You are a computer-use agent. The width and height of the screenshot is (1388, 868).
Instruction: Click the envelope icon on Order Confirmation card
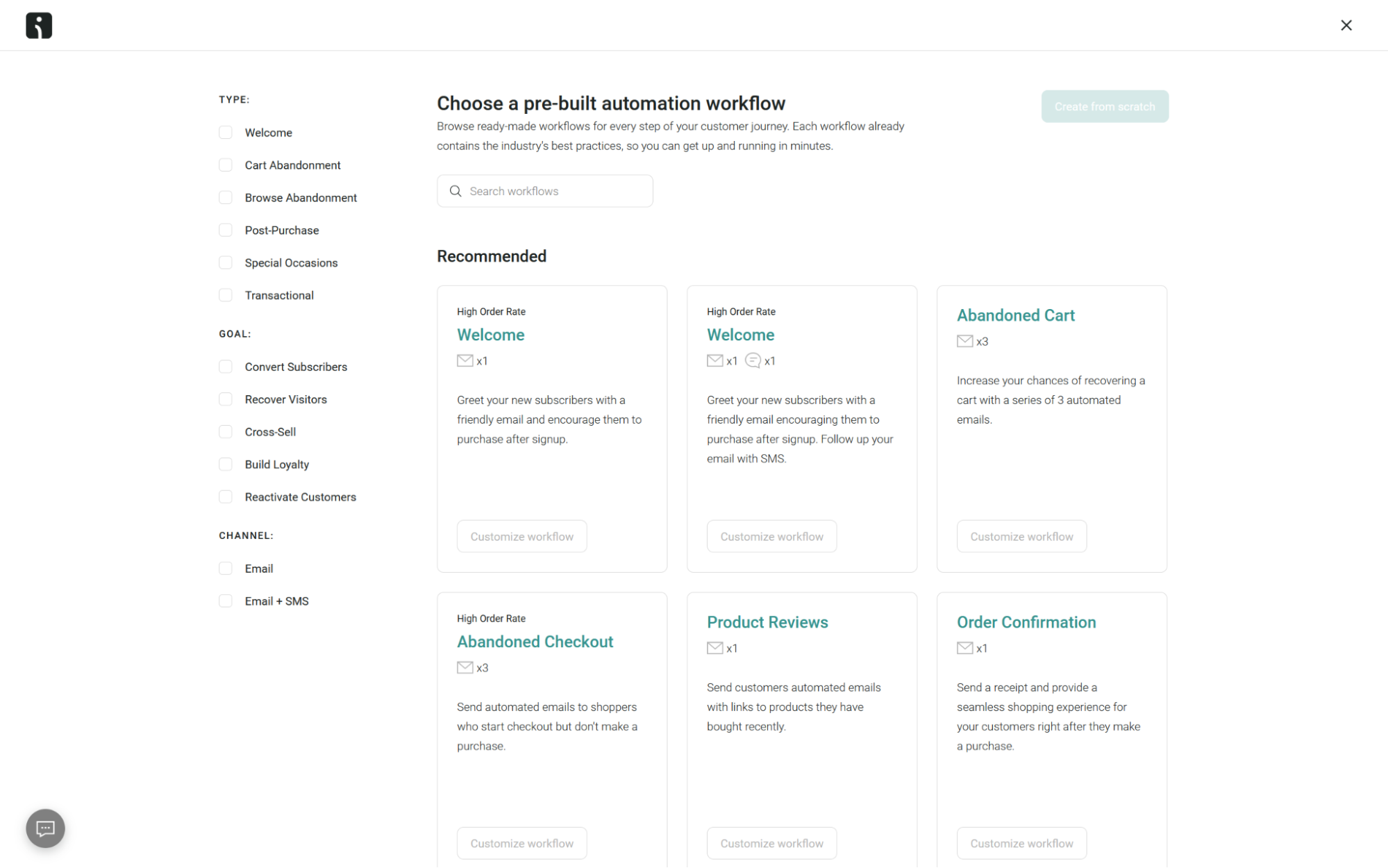pyautogui.click(x=964, y=648)
